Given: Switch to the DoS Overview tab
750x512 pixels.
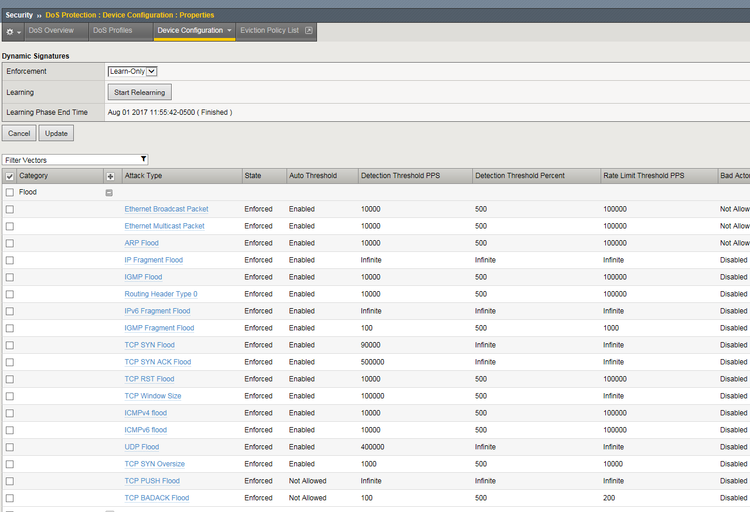Looking at the screenshot, I should 51,31.
